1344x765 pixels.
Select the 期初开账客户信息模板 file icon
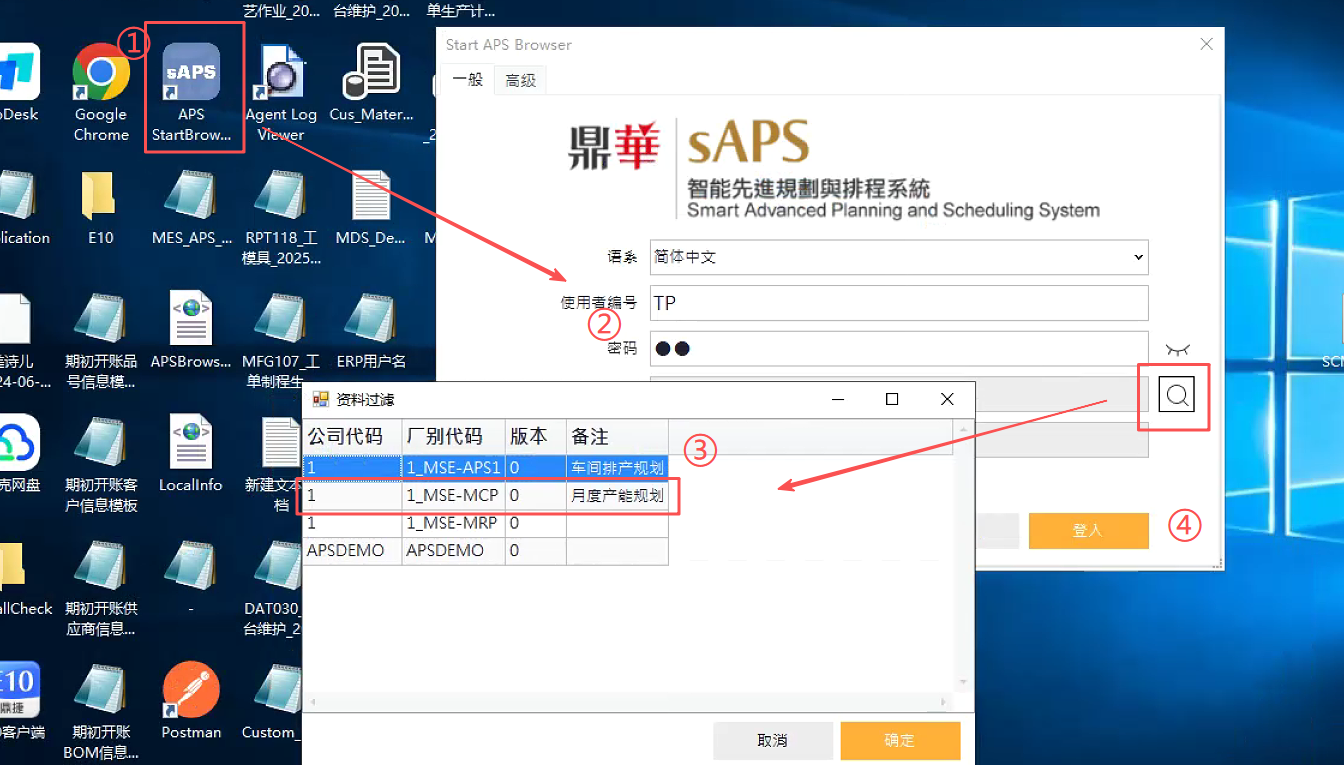[100, 465]
